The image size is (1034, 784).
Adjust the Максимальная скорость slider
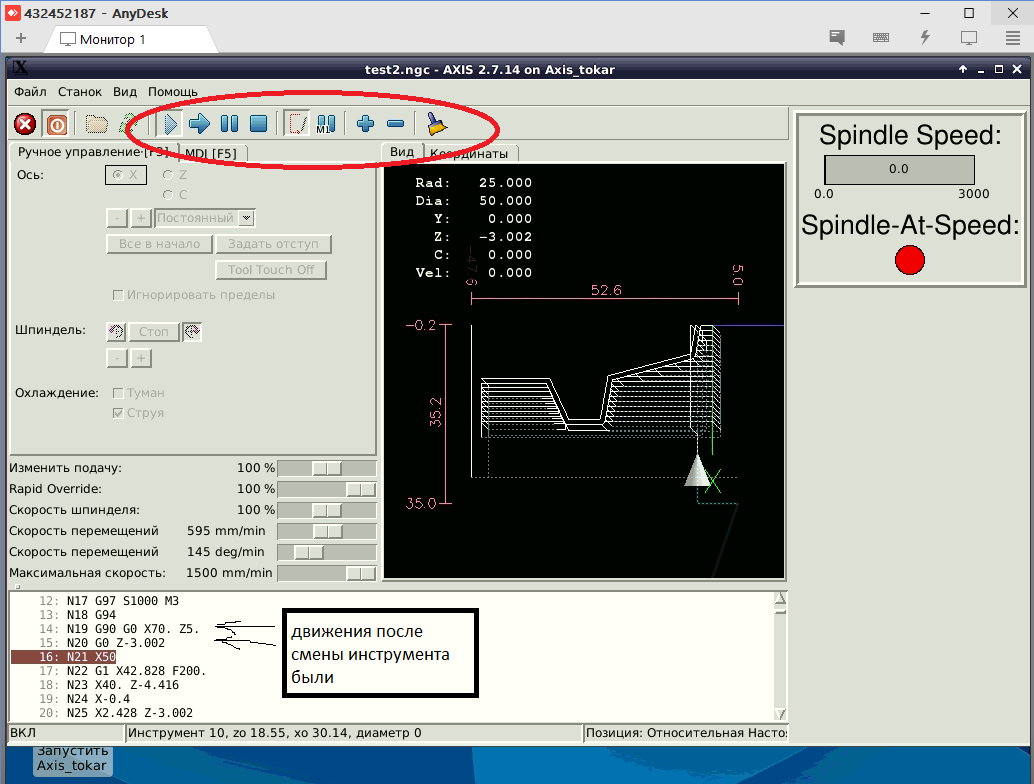click(360, 573)
